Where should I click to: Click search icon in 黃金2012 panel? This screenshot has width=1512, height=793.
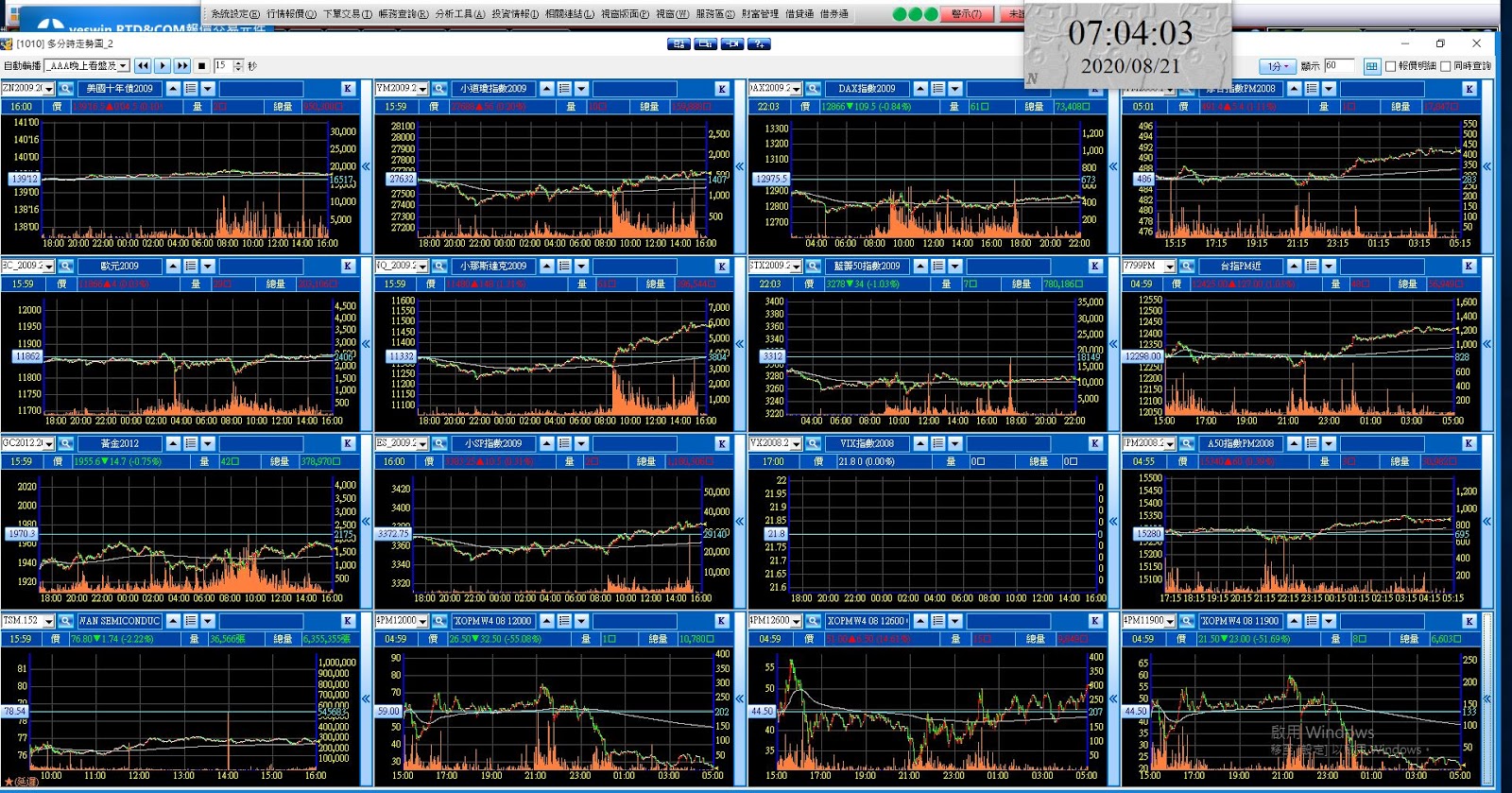click(66, 443)
